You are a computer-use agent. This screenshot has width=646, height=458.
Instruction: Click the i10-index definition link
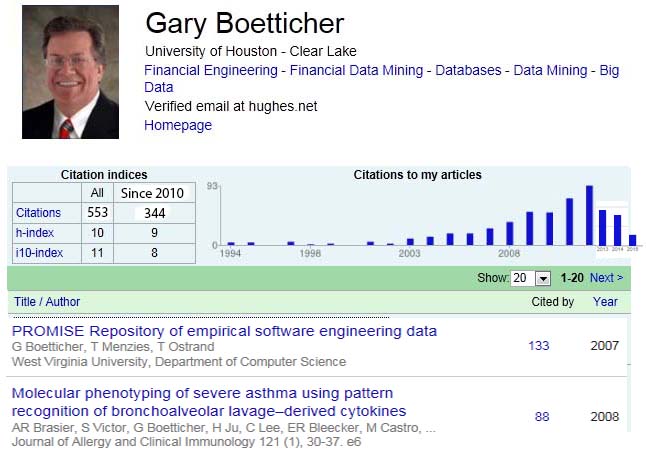click(x=39, y=253)
